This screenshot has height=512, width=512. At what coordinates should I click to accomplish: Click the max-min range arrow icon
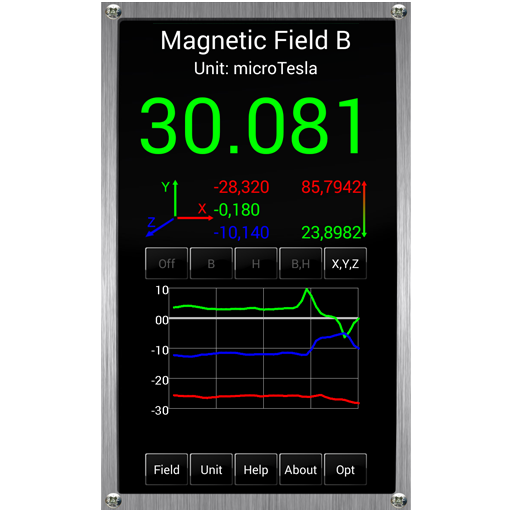pyautogui.click(x=364, y=209)
